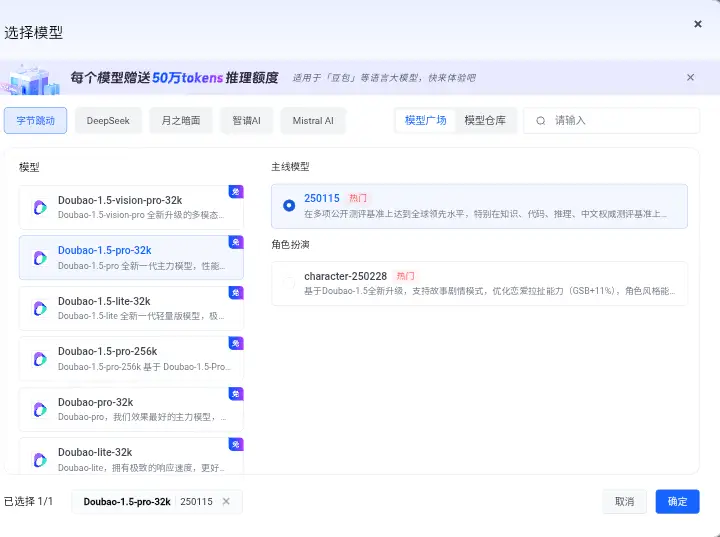Select the 250115 radio button

[289, 205]
